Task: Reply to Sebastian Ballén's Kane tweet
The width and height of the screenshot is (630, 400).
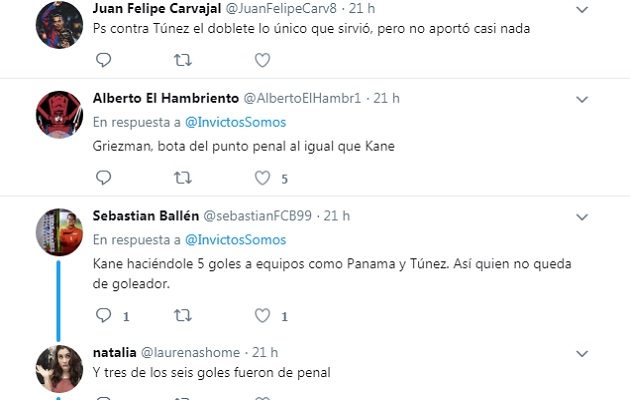Action: [x=103, y=316]
